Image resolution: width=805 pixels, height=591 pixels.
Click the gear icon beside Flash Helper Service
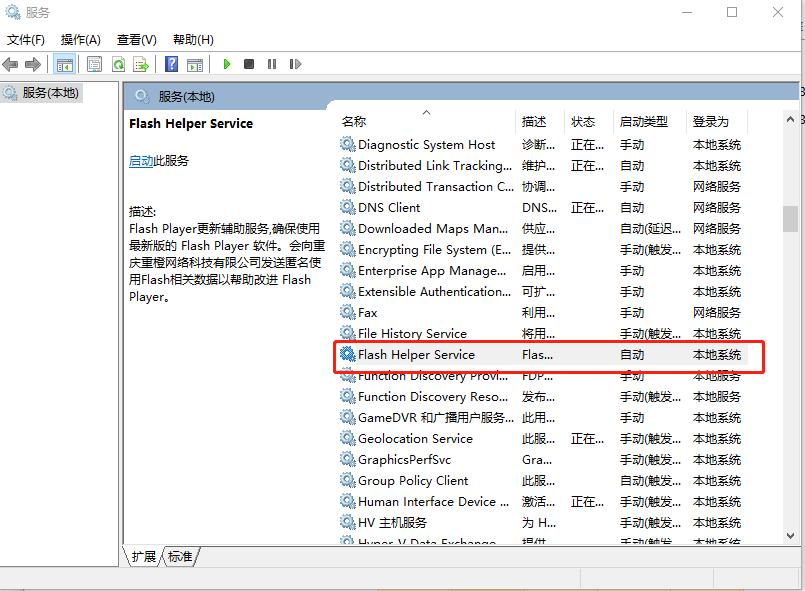[x=348, y=354]
